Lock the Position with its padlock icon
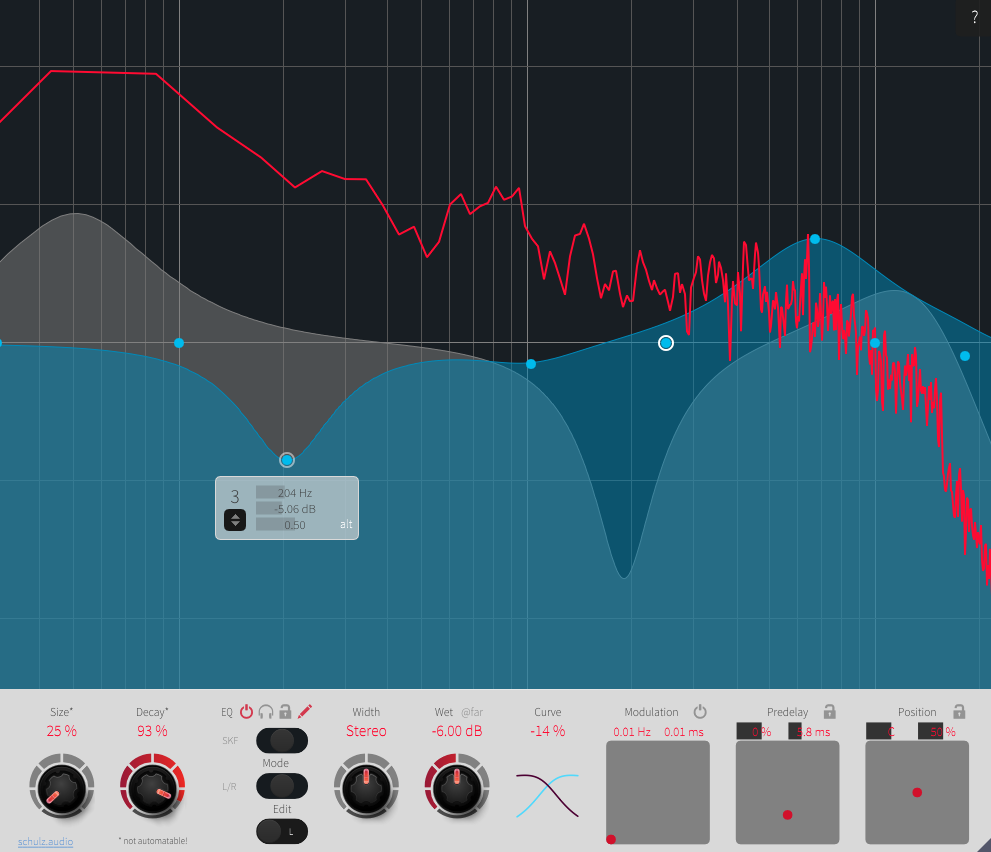 [x=958, y=712]
